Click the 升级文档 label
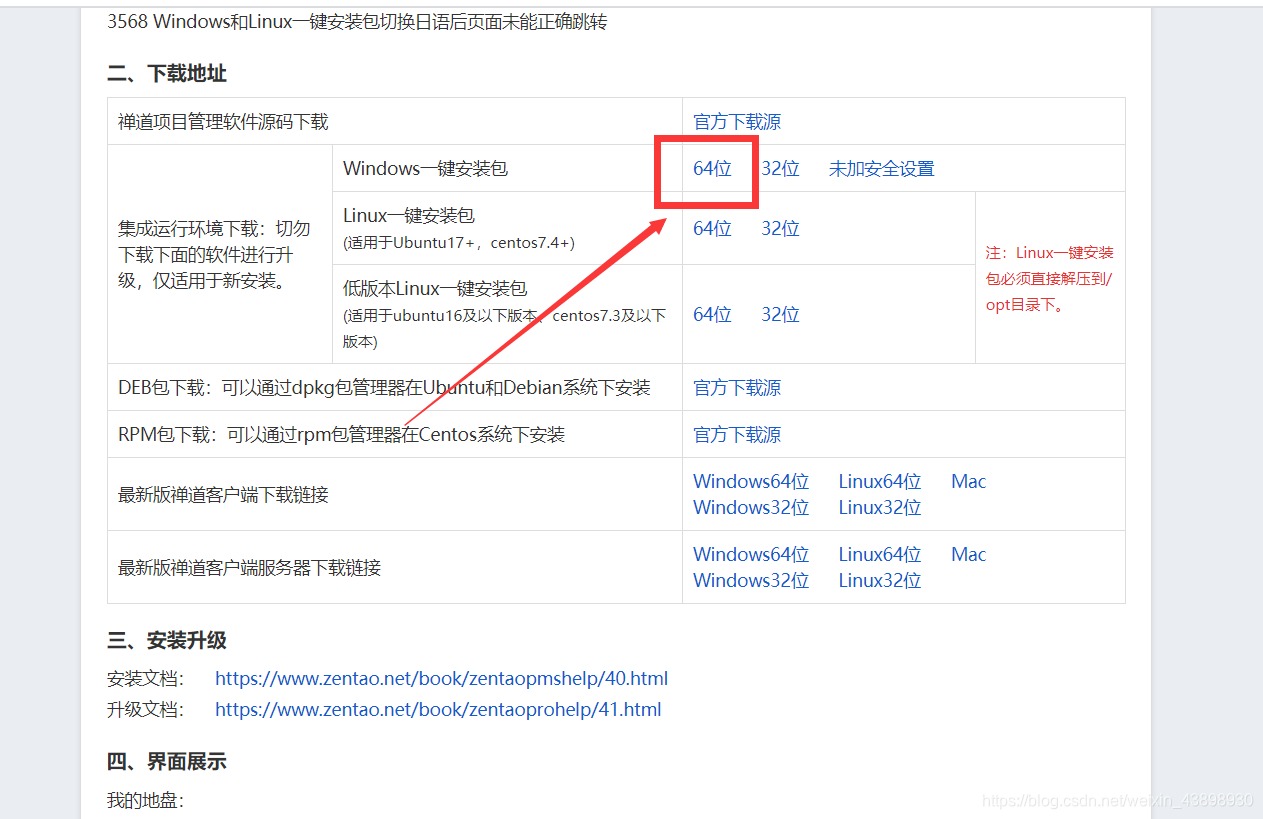 click(146, 710)
